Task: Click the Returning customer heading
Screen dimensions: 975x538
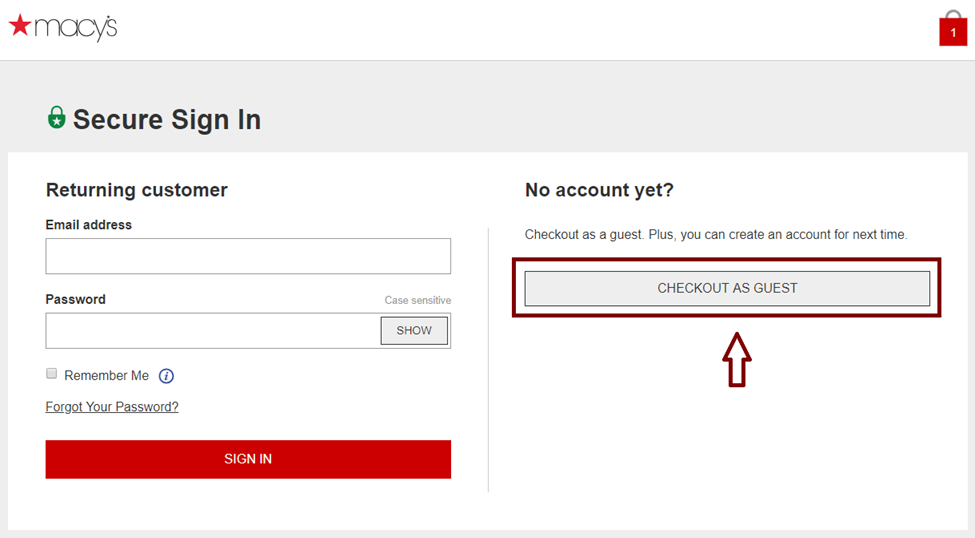Action: 137,190
